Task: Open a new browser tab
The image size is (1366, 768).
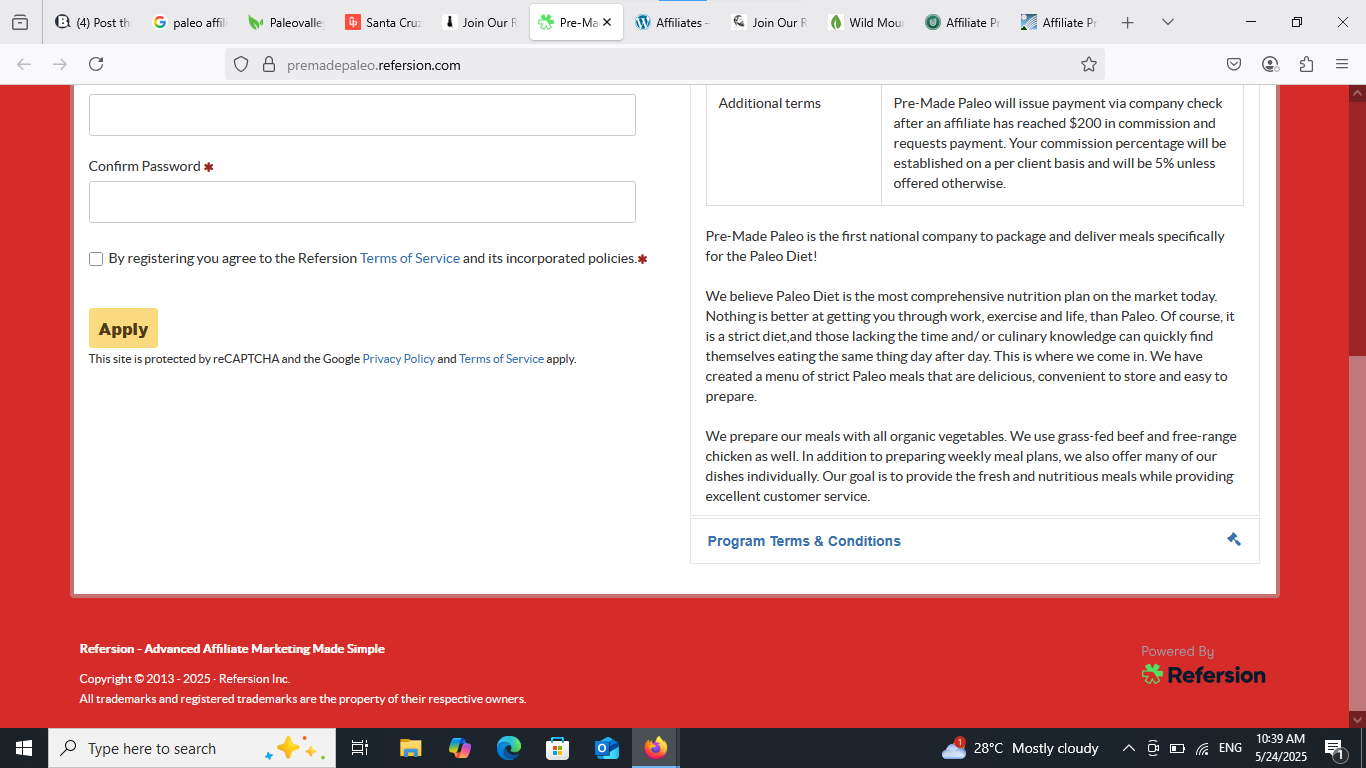Action: [1128, 22]
